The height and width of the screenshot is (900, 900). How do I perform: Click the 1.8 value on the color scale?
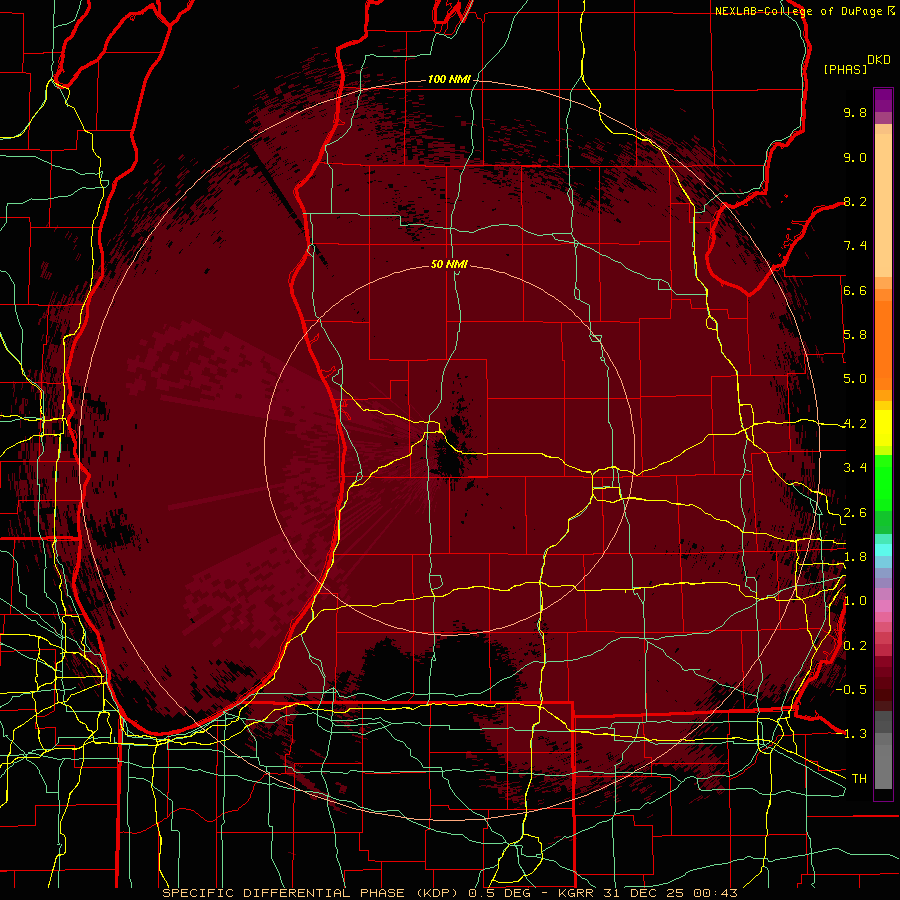point(855,557)
